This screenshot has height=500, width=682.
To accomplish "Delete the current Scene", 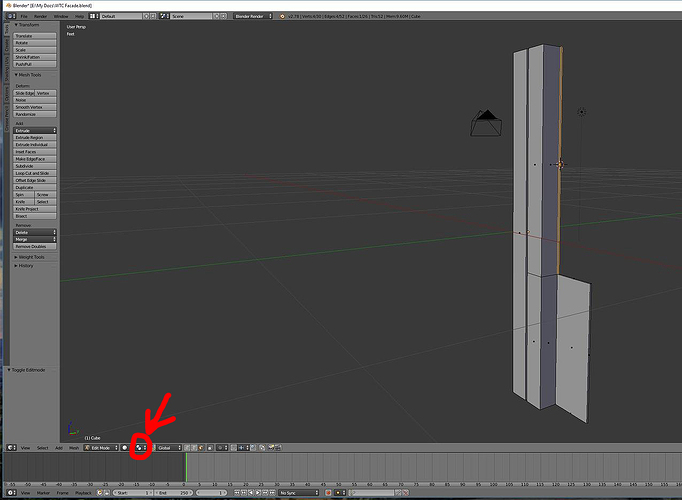I will (x=224, y=16).
